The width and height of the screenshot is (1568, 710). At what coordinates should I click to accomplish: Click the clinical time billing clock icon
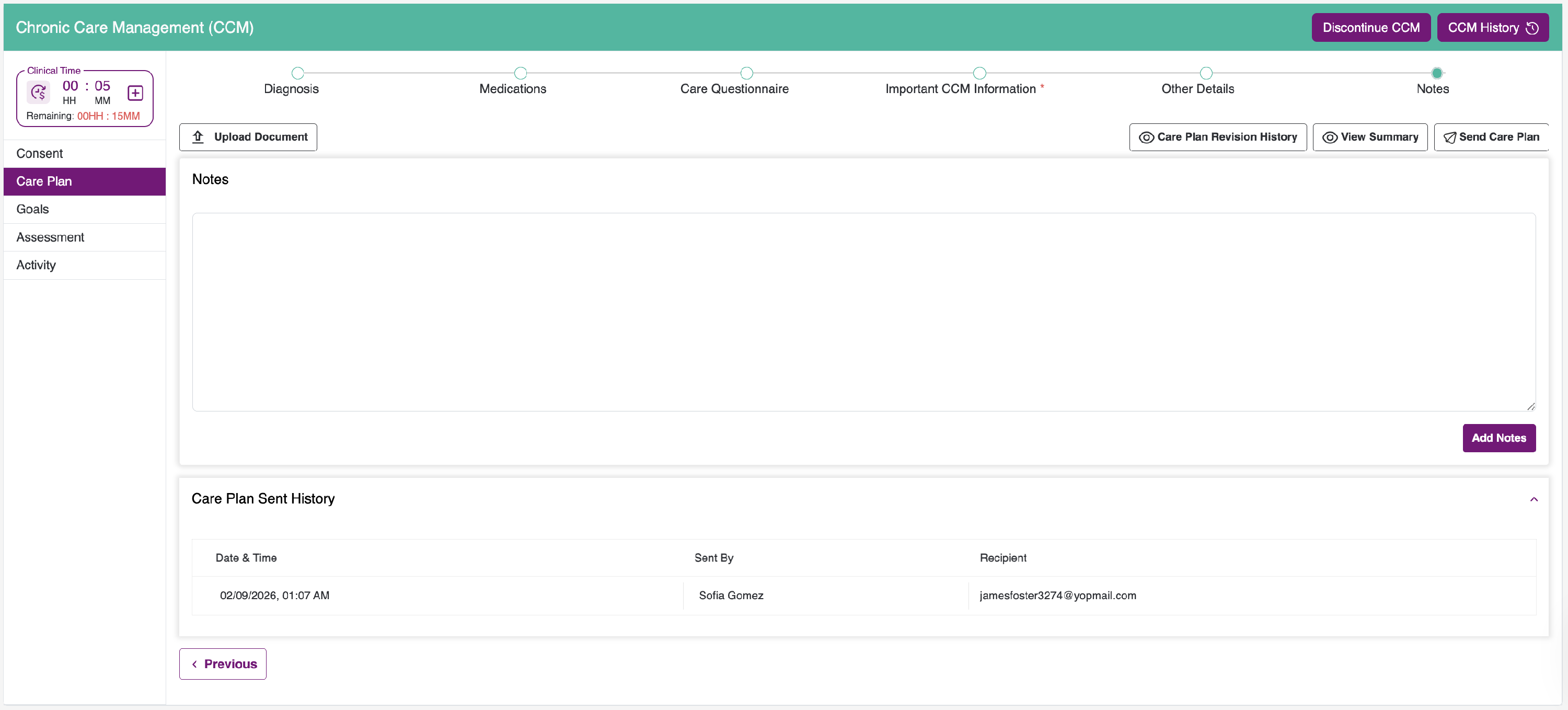[38, 93]
